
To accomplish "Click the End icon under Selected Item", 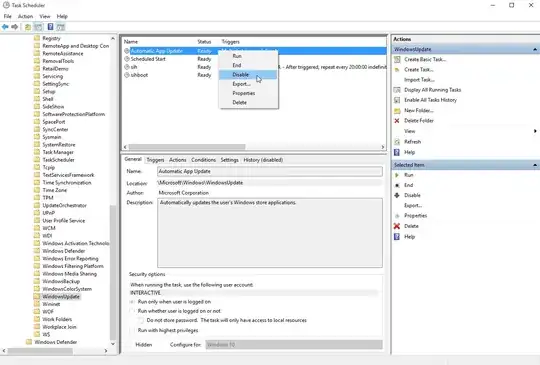I will tap(397, 185).
